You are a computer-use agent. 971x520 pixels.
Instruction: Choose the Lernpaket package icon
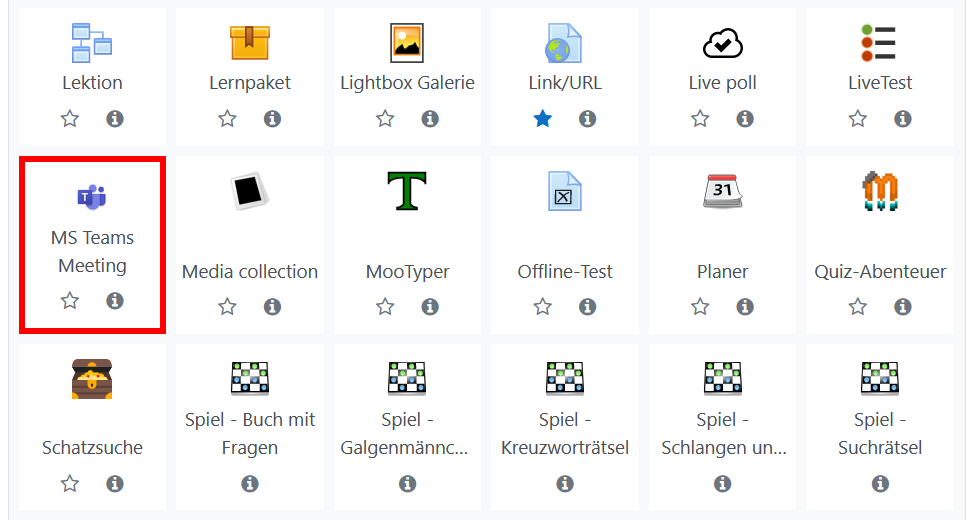pos(250,43)
